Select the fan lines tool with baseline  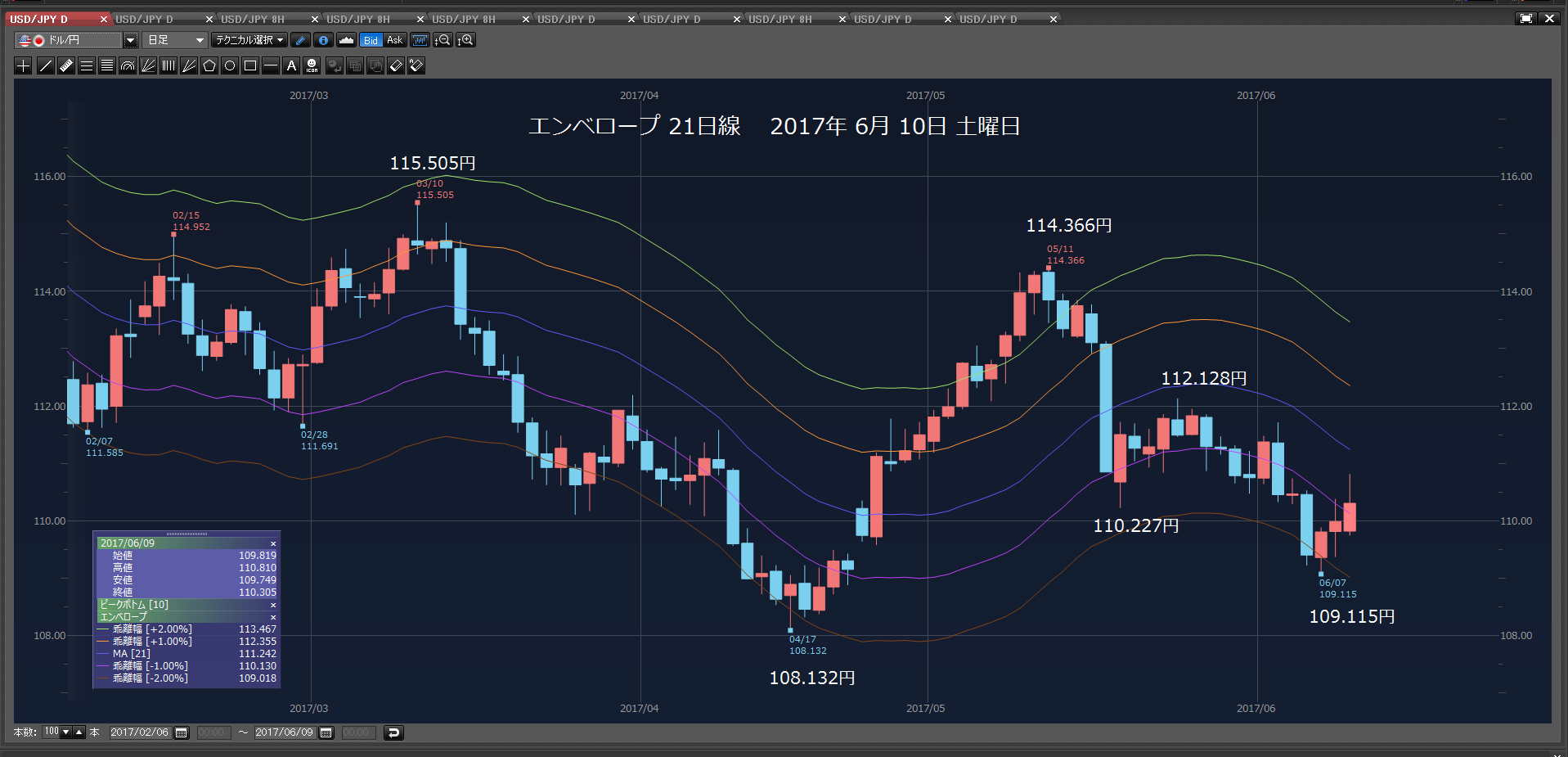148,65
